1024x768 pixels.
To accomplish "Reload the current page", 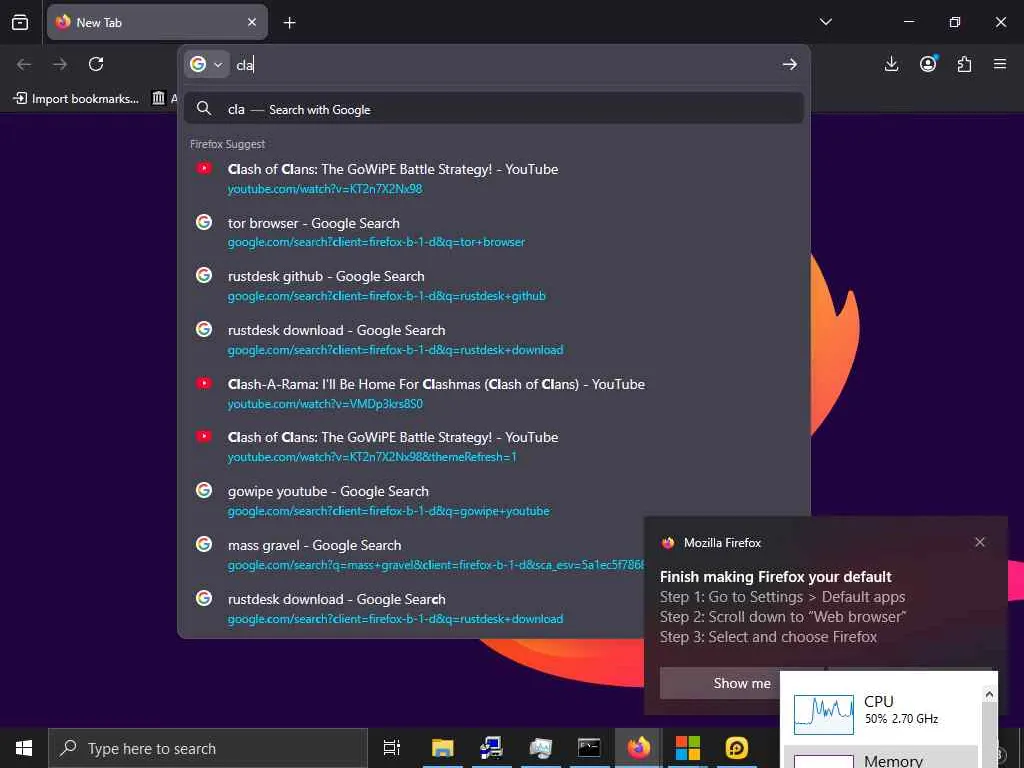I will (x=96, y=64).
